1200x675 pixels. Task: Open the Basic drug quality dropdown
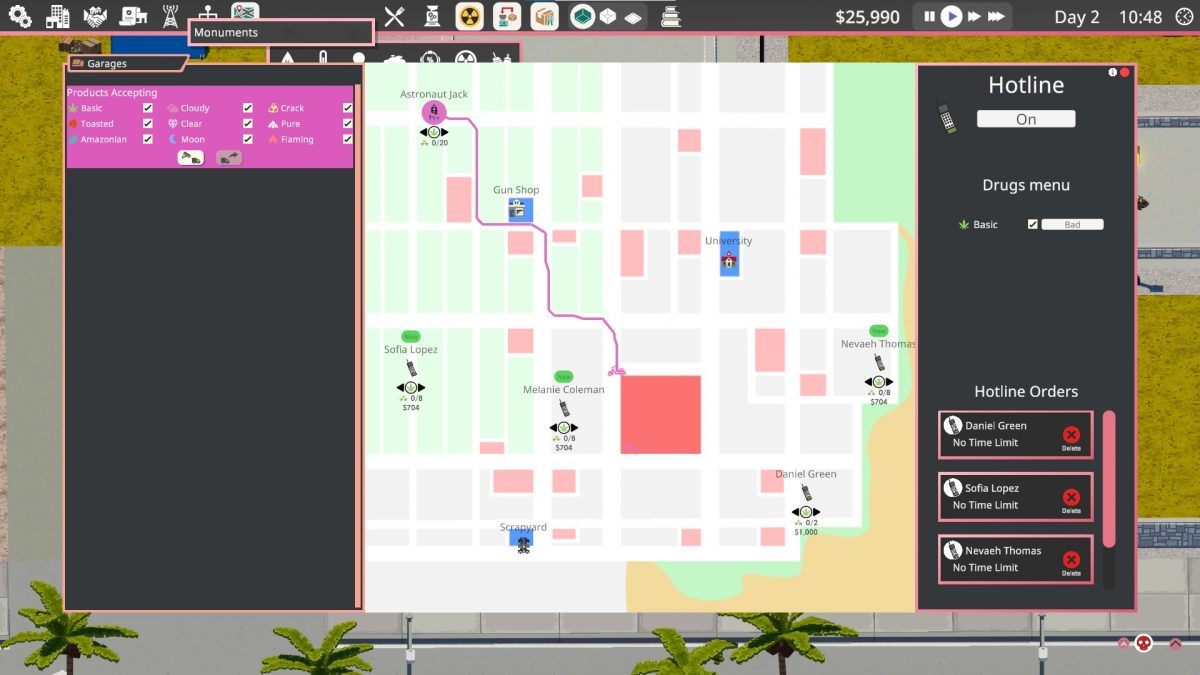pos(1072,225)
